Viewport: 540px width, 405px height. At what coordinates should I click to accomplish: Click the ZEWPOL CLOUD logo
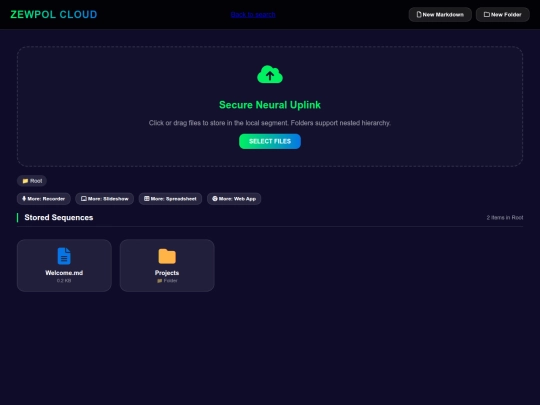54,14
